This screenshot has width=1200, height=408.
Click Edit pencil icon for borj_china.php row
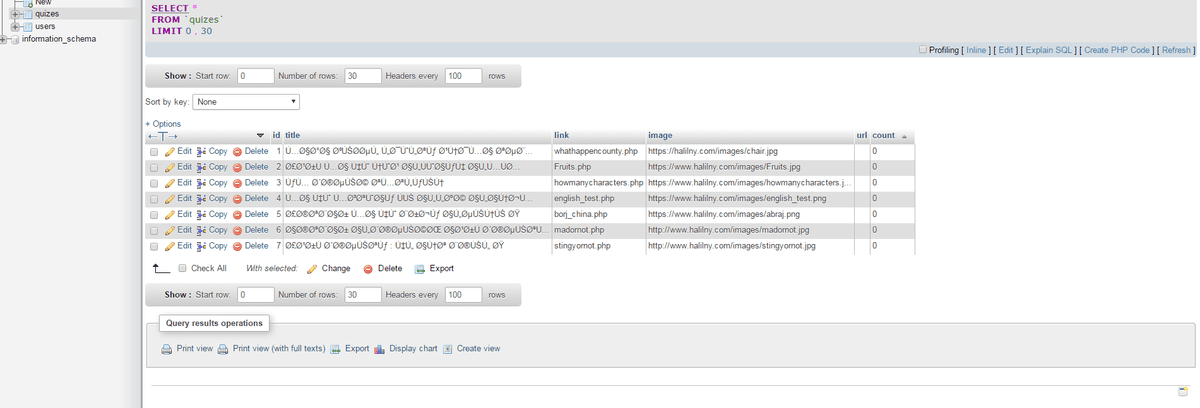[170, 214]
